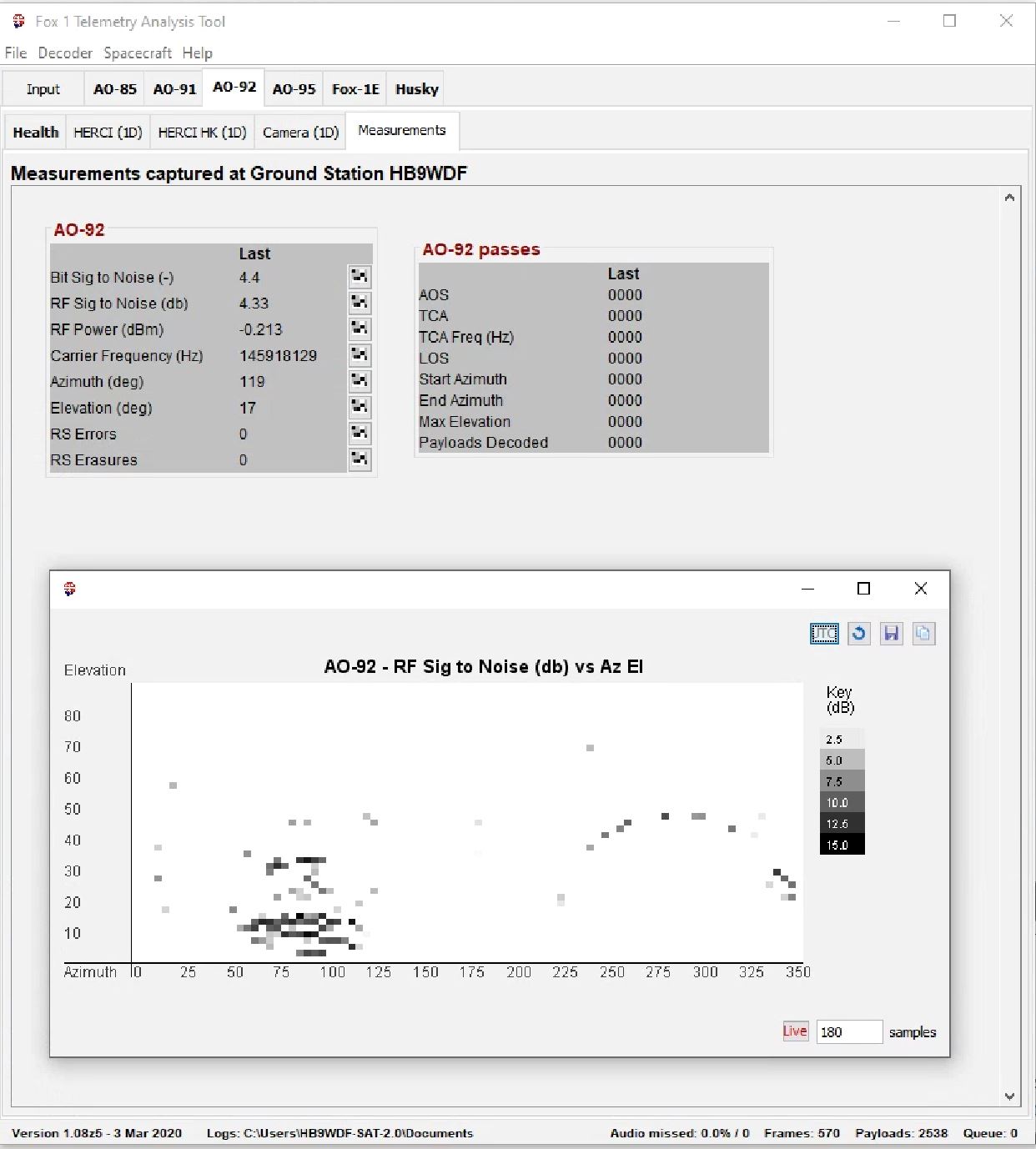Open the Decoder menu
The width and height of the screenshot is (1036, 1149).
click(x=65, y=53)
